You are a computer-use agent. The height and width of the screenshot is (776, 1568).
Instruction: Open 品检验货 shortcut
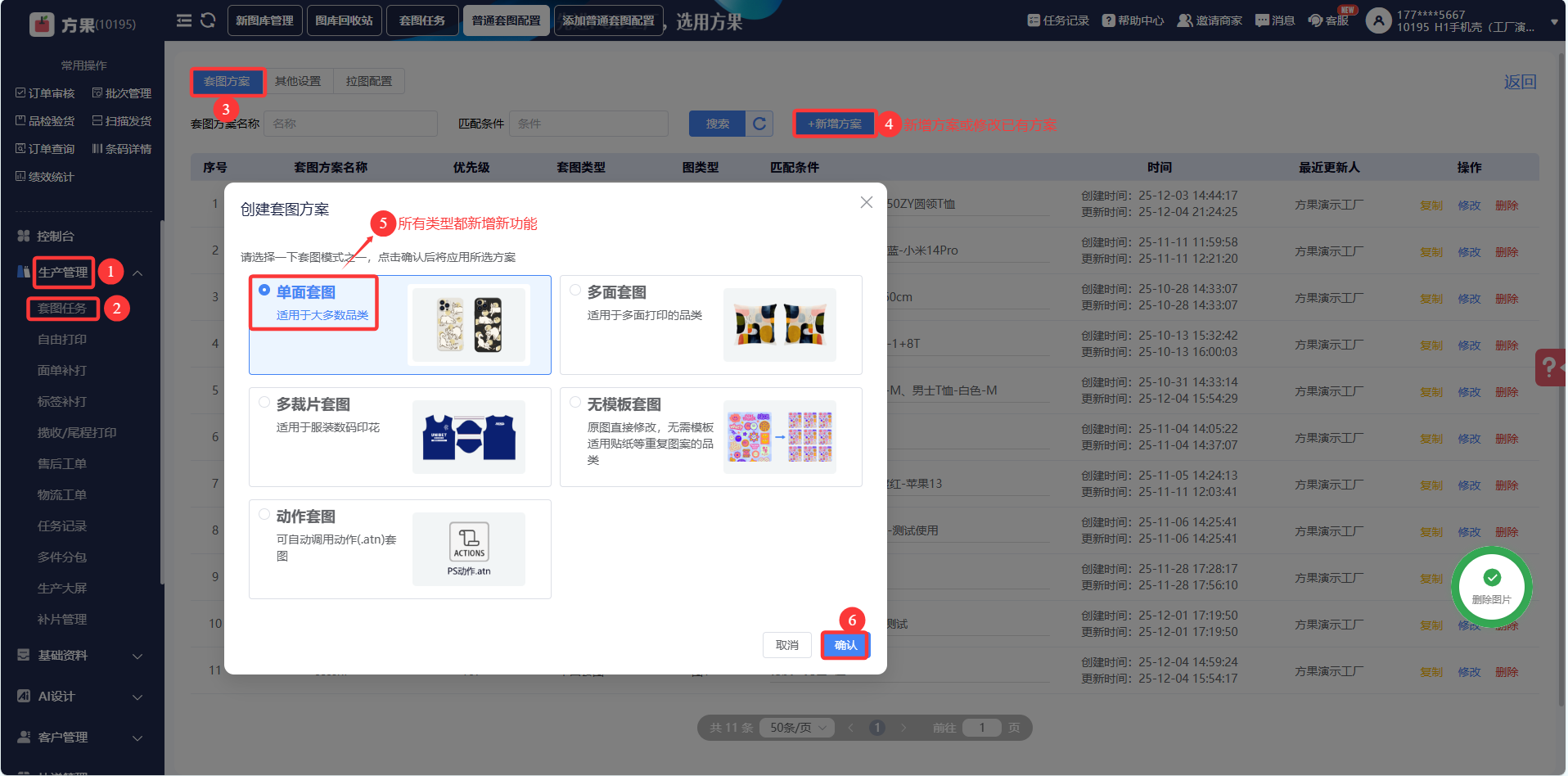tap(45, 121)
